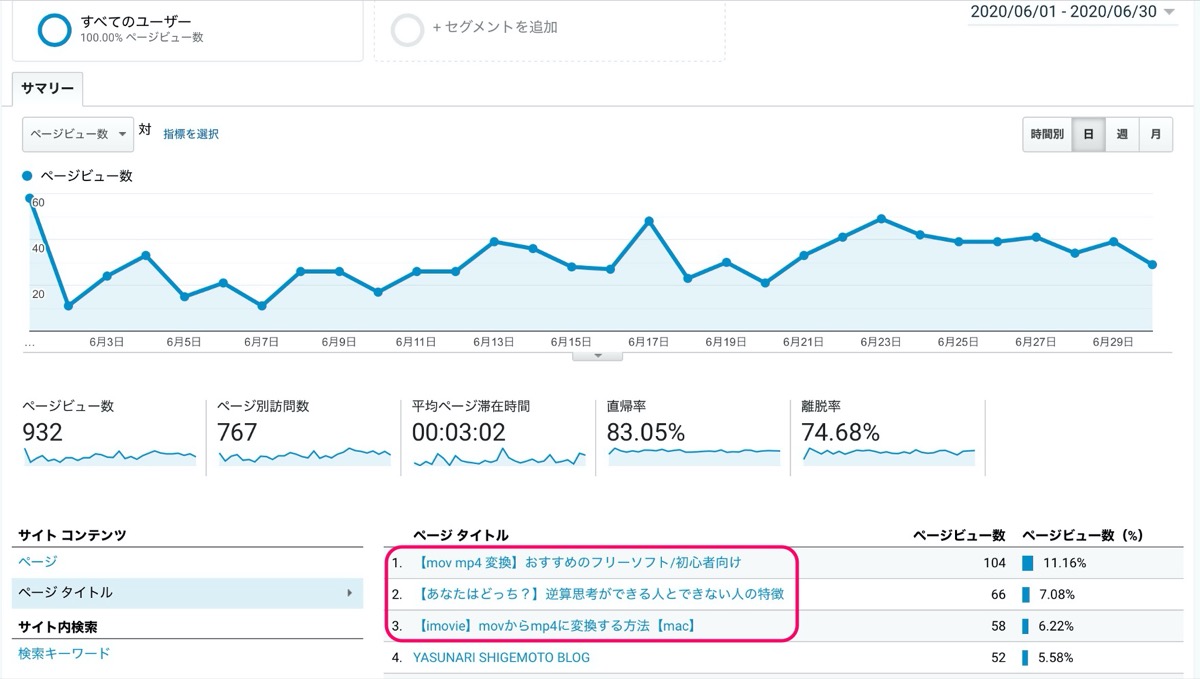Click the すべてのユーザー segment circle icon
The height and width of the screenshot is (679, 1200).
54,29
